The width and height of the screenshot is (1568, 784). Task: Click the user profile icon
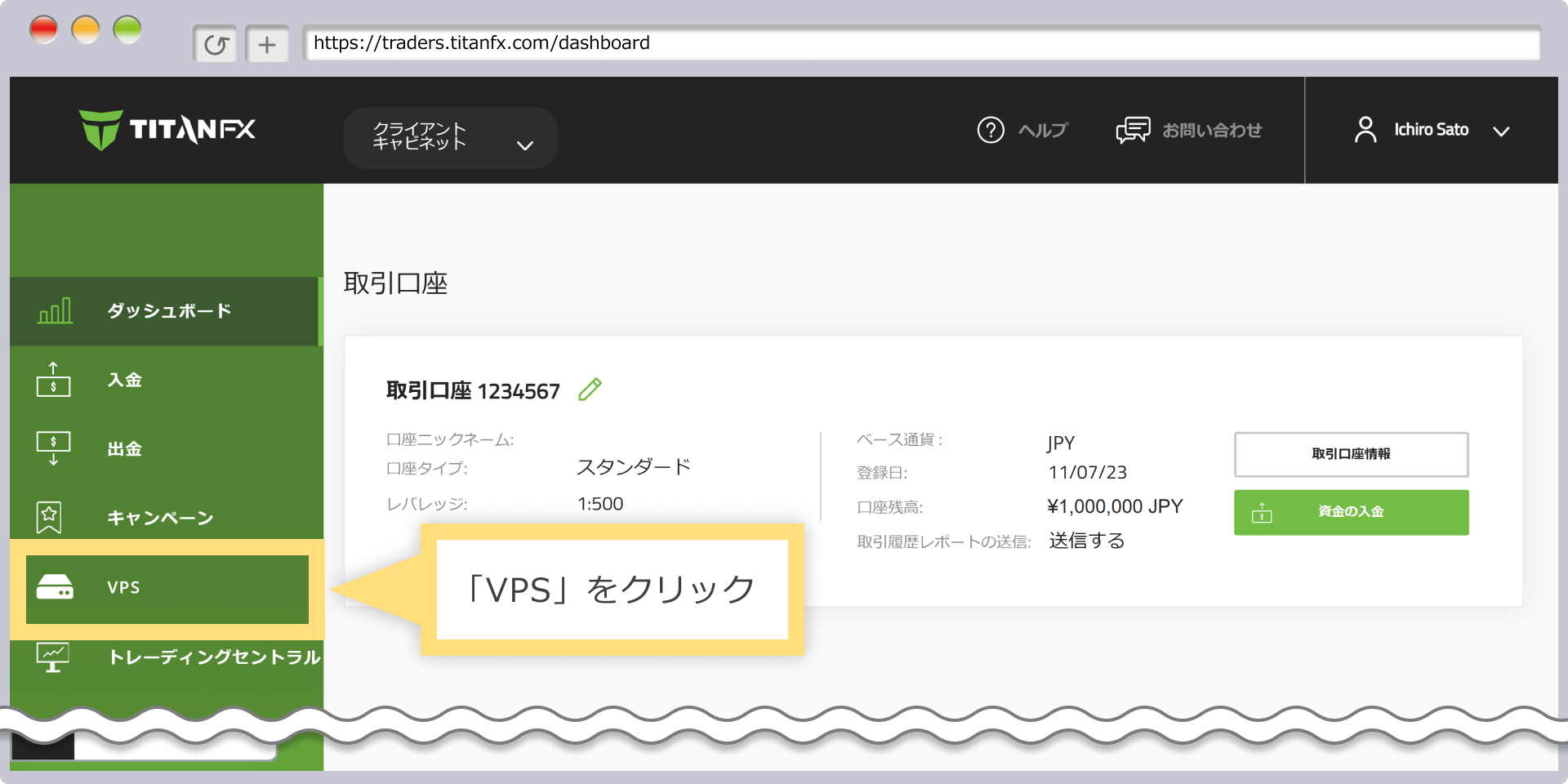[1365, 130]
